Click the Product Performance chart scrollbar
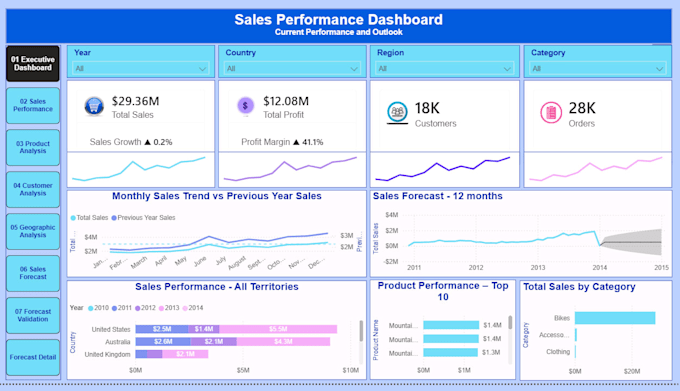 click(x=510, y=323)
